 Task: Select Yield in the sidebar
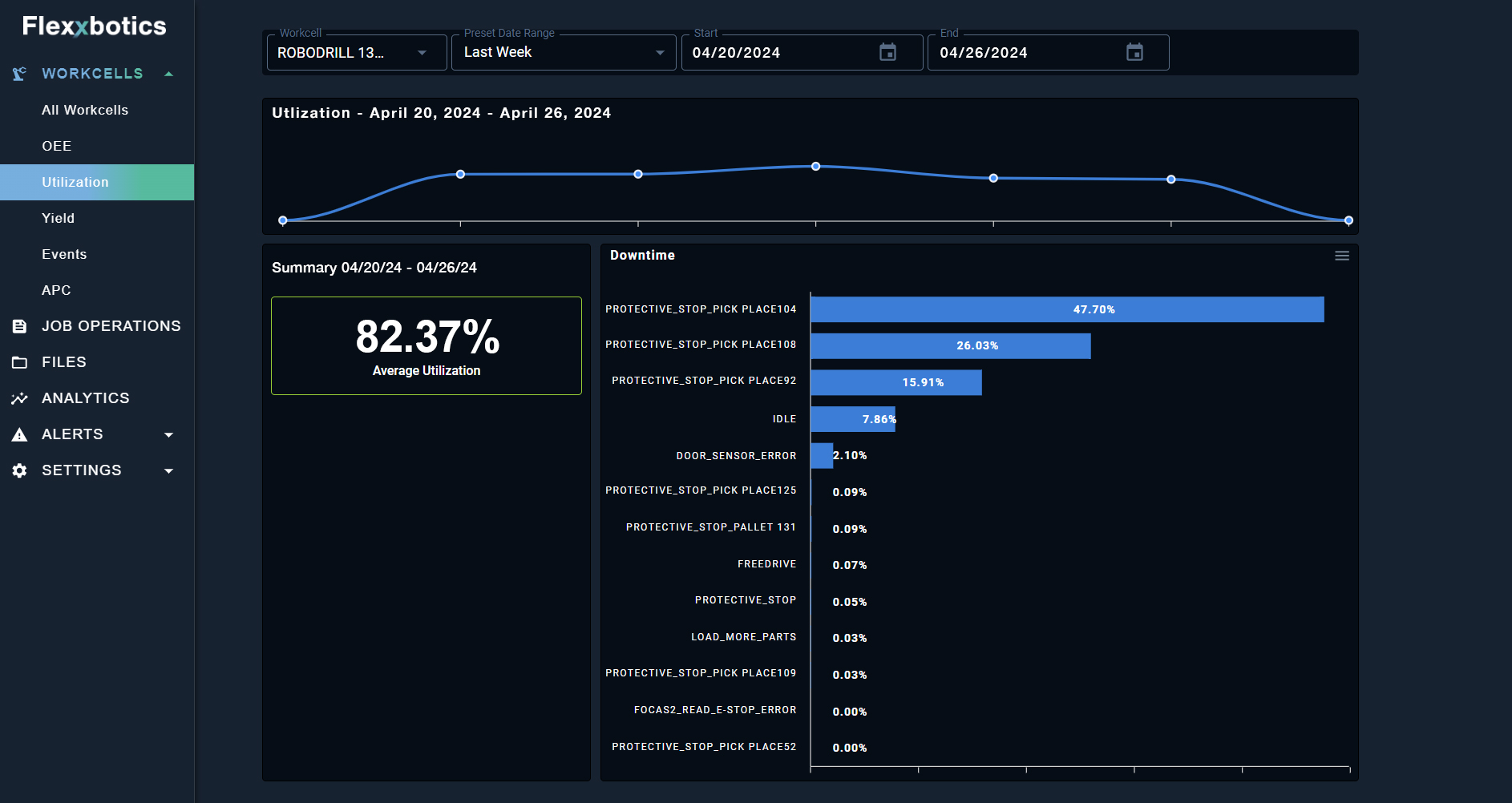click(x=58, y=218)
